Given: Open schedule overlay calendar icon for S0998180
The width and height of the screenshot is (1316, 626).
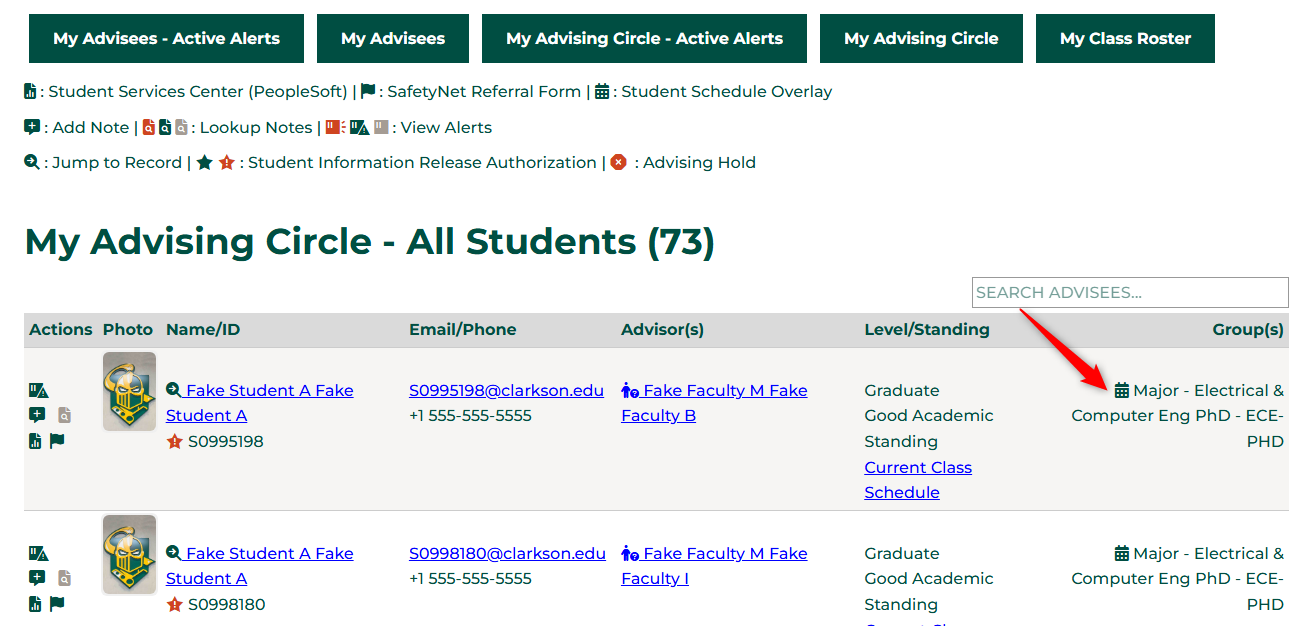Looking at the screenshot, I should click(x=1122, y=553).
